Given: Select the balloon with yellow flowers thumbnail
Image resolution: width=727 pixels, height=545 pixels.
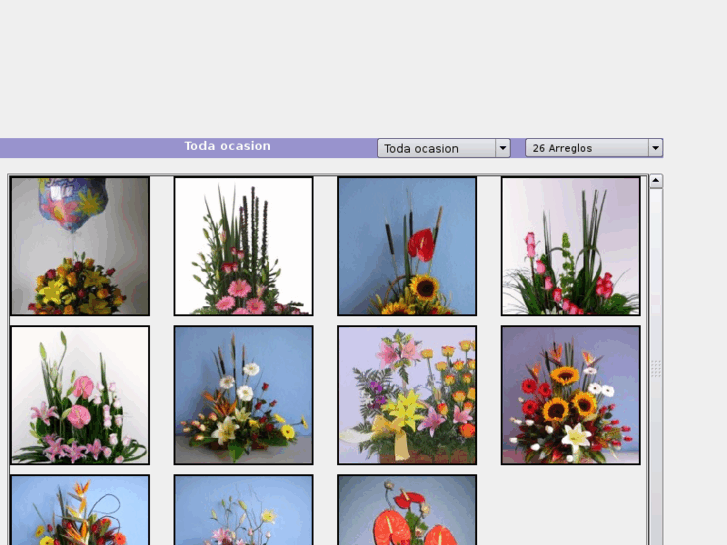Looking at the screenshot, I should click(80, 246).
